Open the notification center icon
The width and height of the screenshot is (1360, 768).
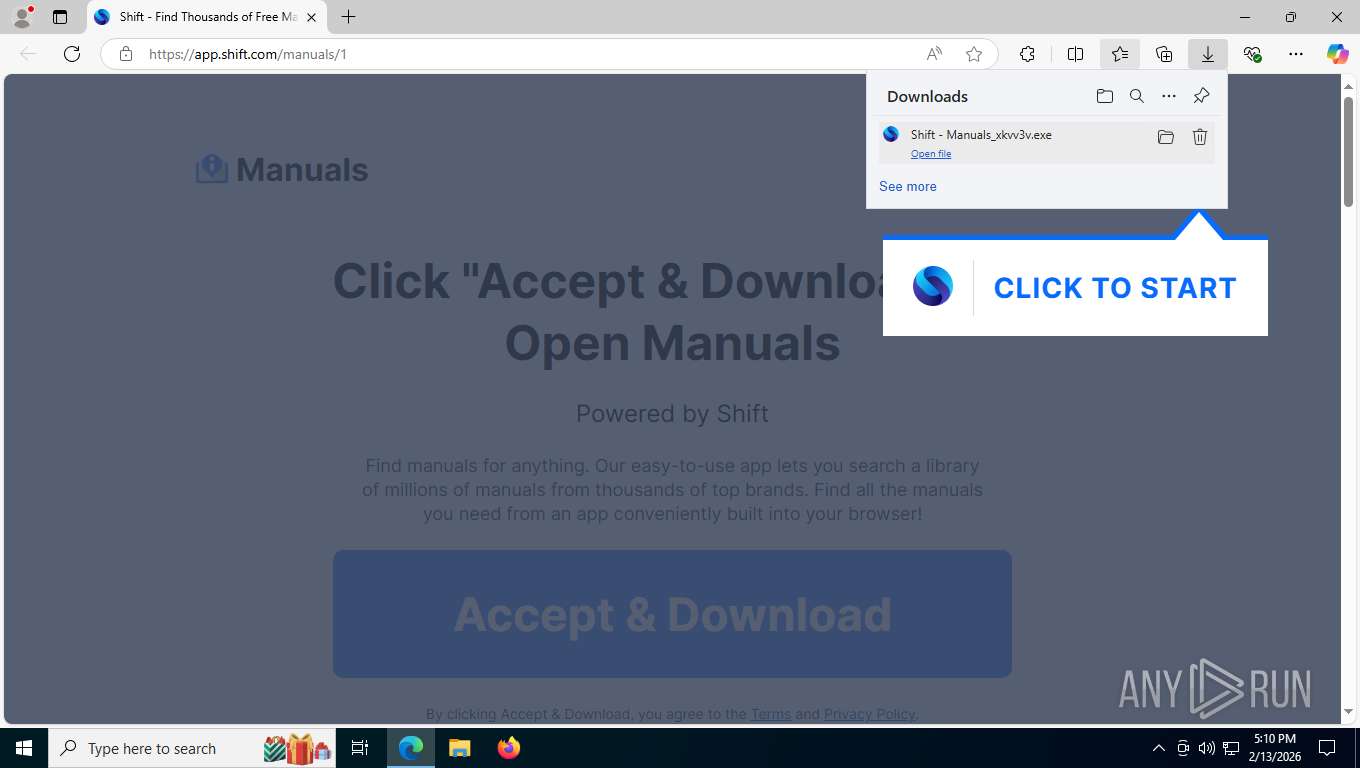[1327, 748]
